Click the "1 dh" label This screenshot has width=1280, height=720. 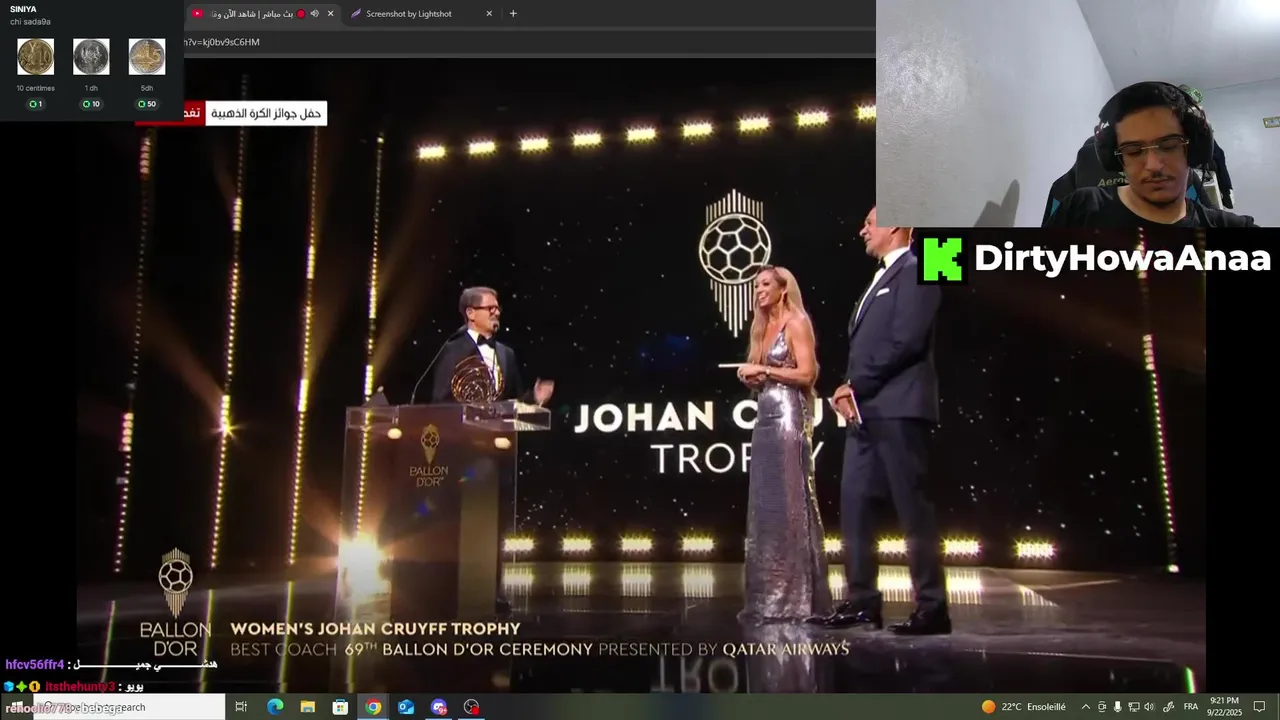click(91, 88)
